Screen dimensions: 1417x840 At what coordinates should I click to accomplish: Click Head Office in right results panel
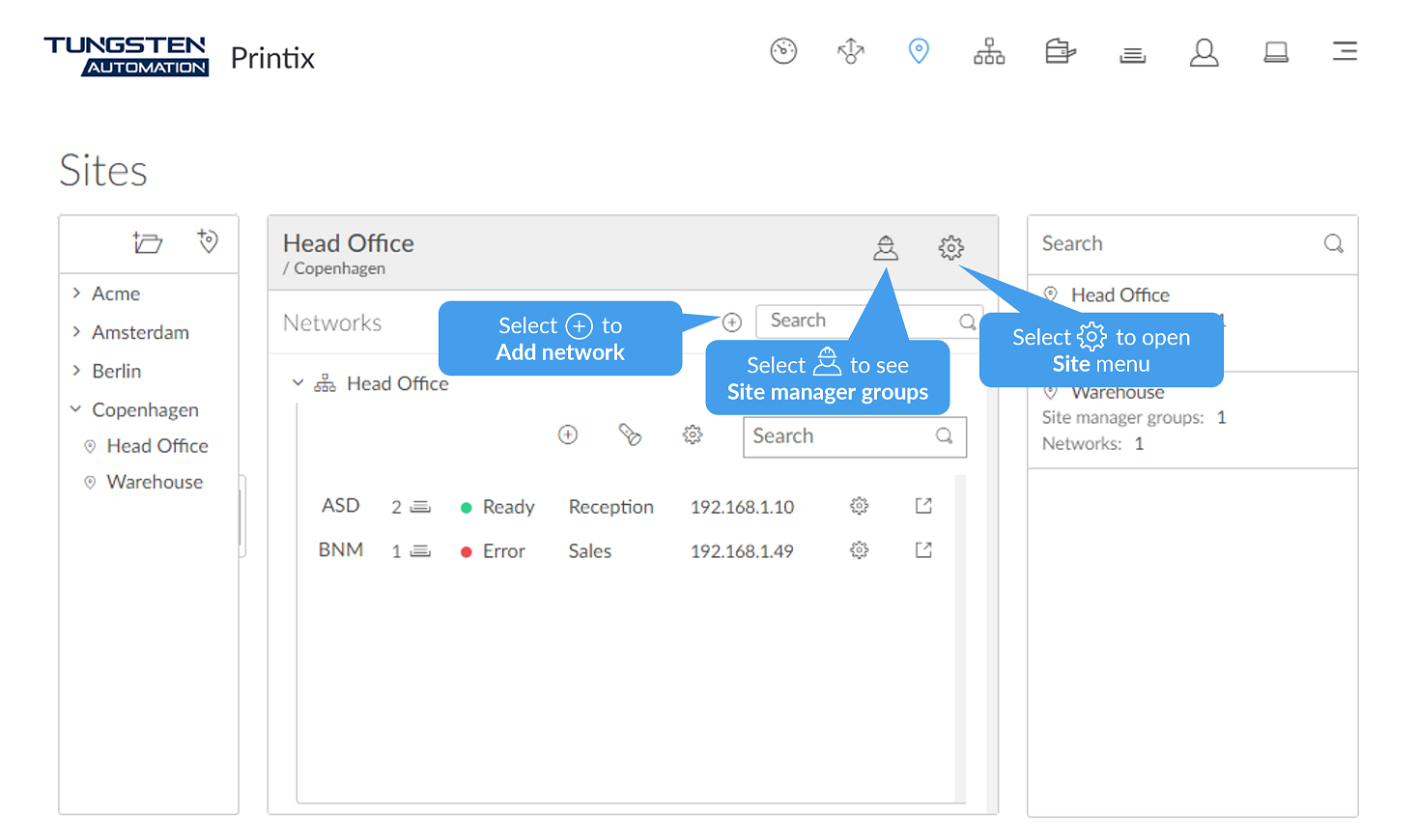[1119, 295]
